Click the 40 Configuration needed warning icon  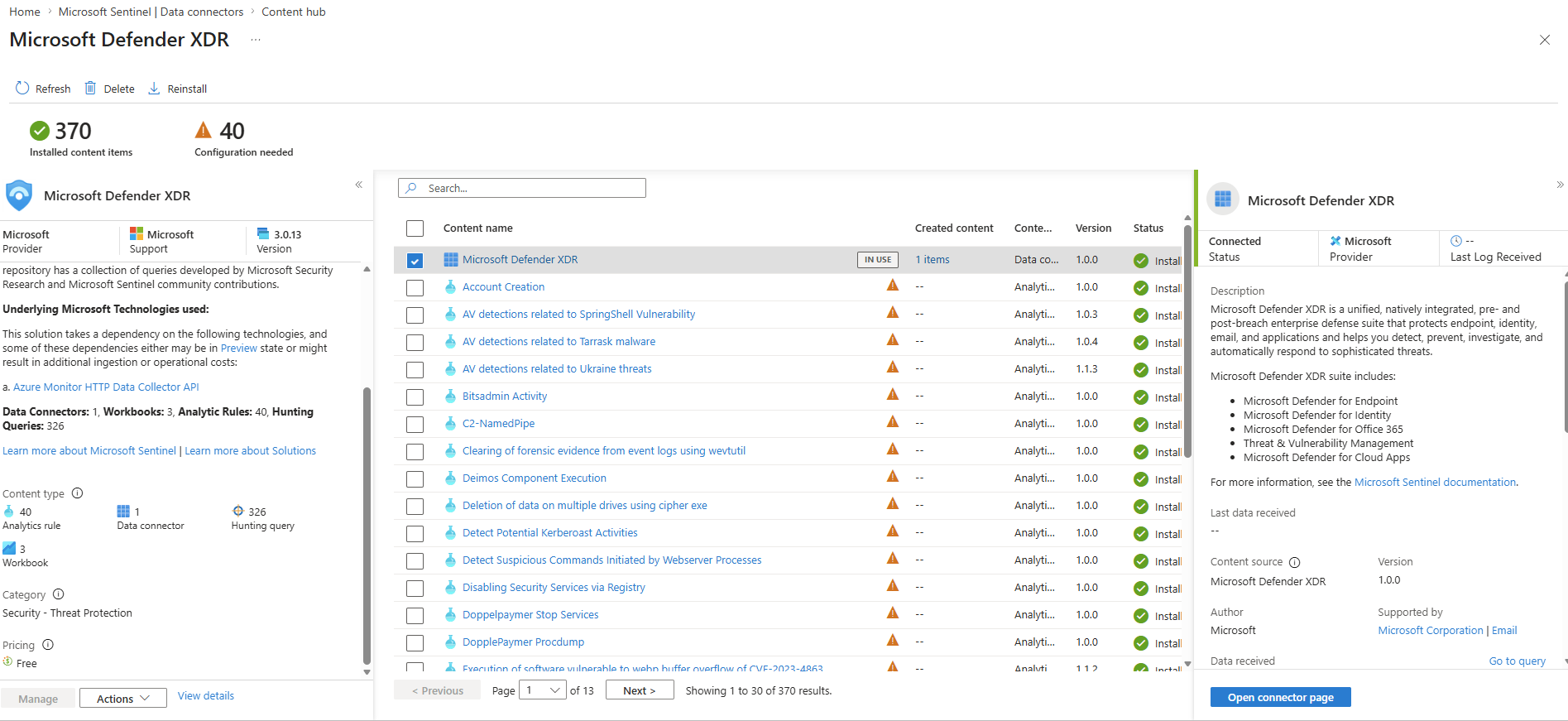click(x=204, y=130)
